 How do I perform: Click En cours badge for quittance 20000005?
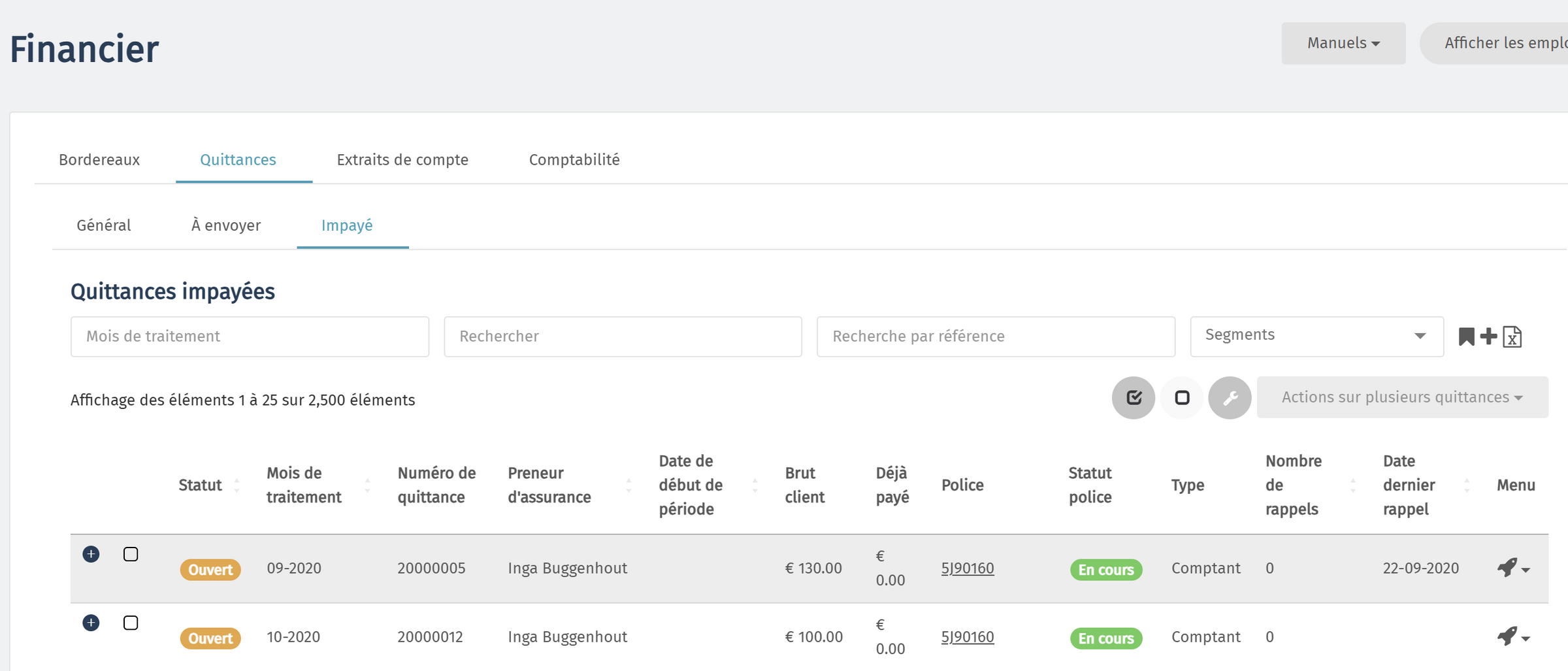point(1106,570)
